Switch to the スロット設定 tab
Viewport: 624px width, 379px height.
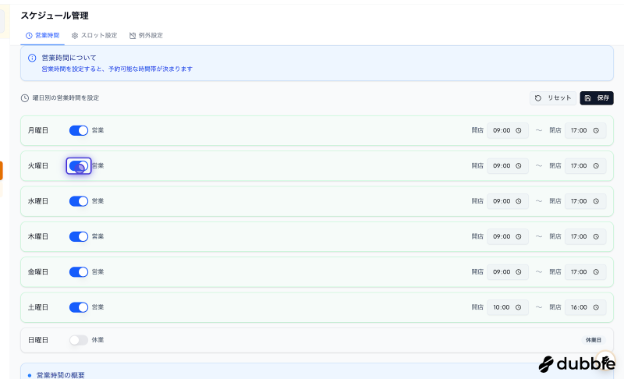pyautogui.click(x=94, y=35)
